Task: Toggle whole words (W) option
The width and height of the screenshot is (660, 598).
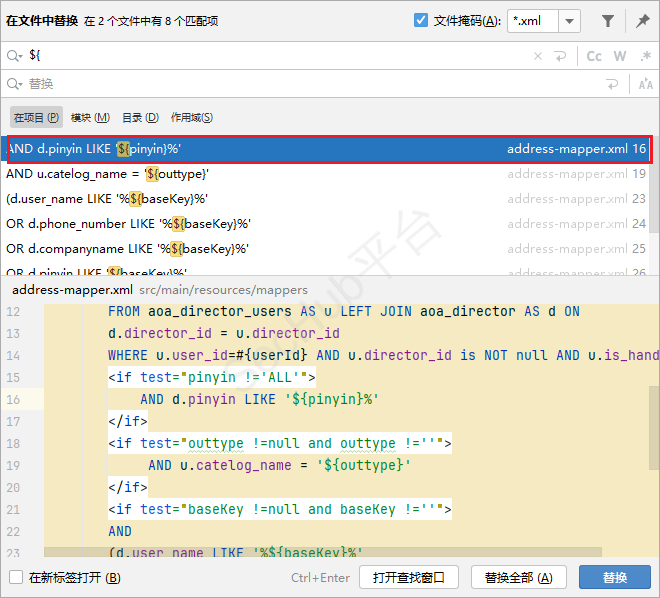Action: pyautogui.click(x=620, y=57)
